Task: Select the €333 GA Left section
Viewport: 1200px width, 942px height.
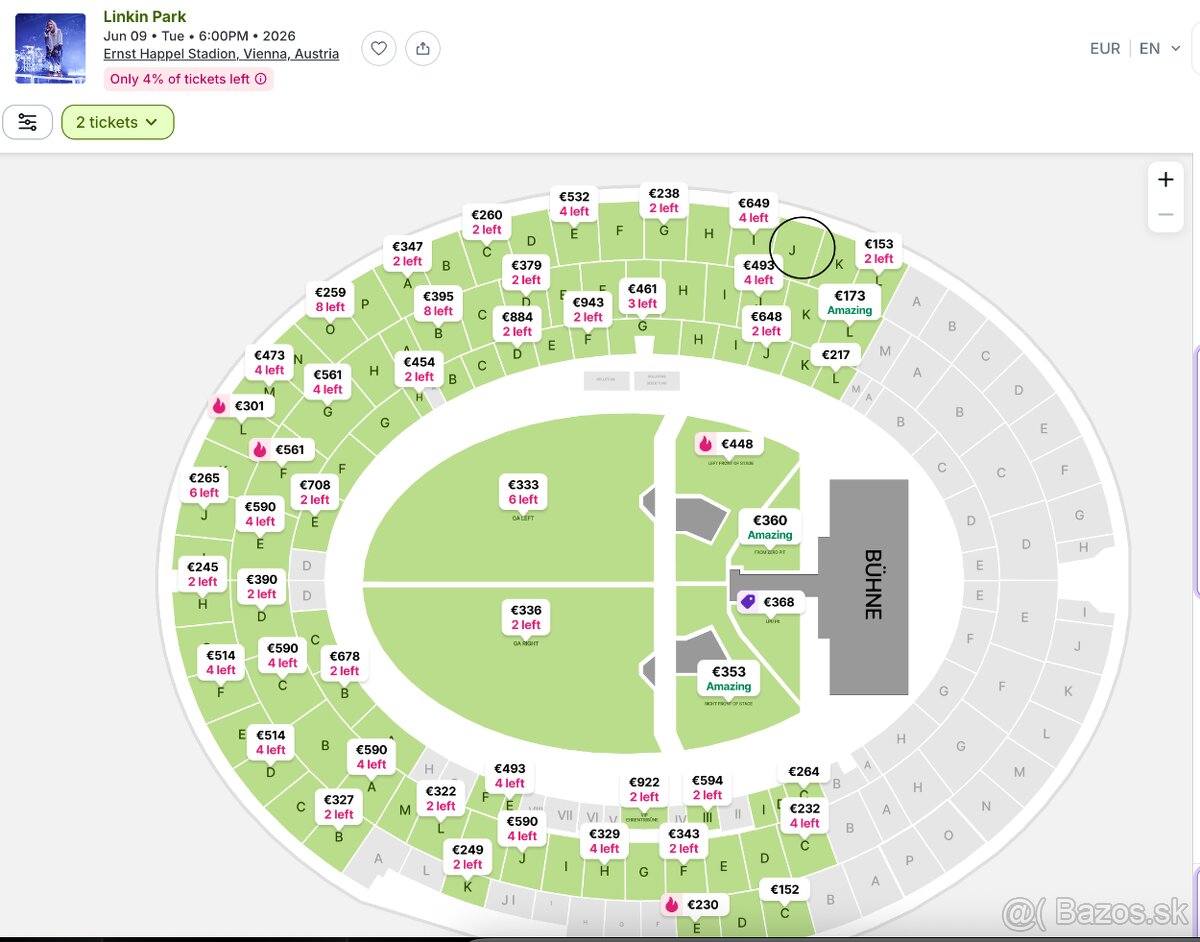Action: point(523,492)
